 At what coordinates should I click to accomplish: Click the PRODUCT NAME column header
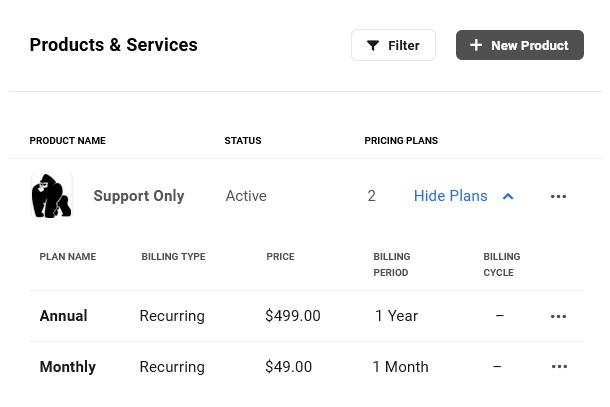tap(68, 140)
